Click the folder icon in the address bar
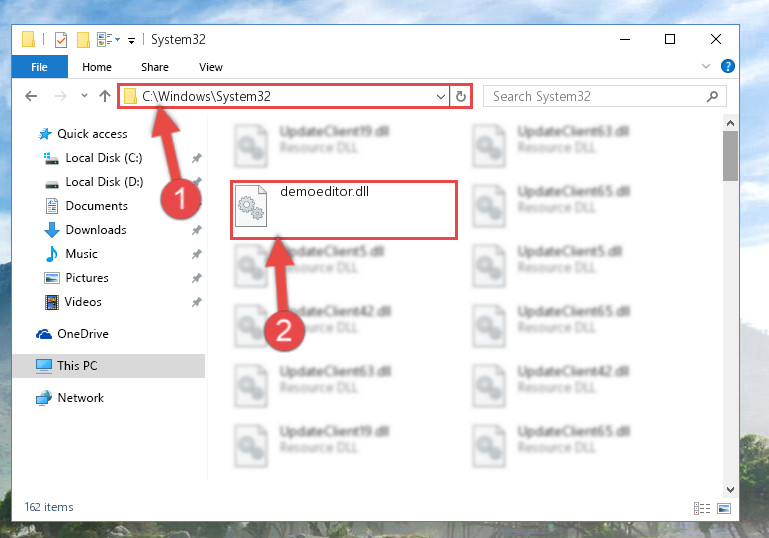Screen dimensions: 769x538 (130, 97)
